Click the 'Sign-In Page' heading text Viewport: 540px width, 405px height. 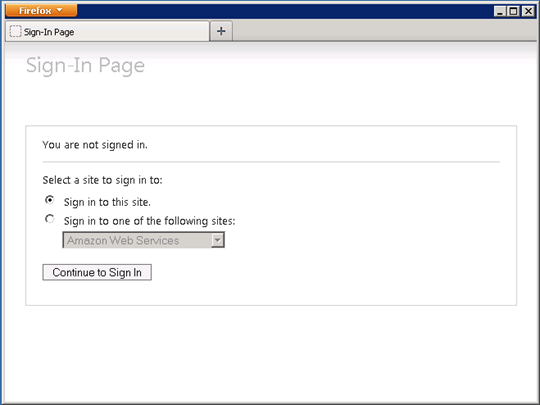coord(85,65)
